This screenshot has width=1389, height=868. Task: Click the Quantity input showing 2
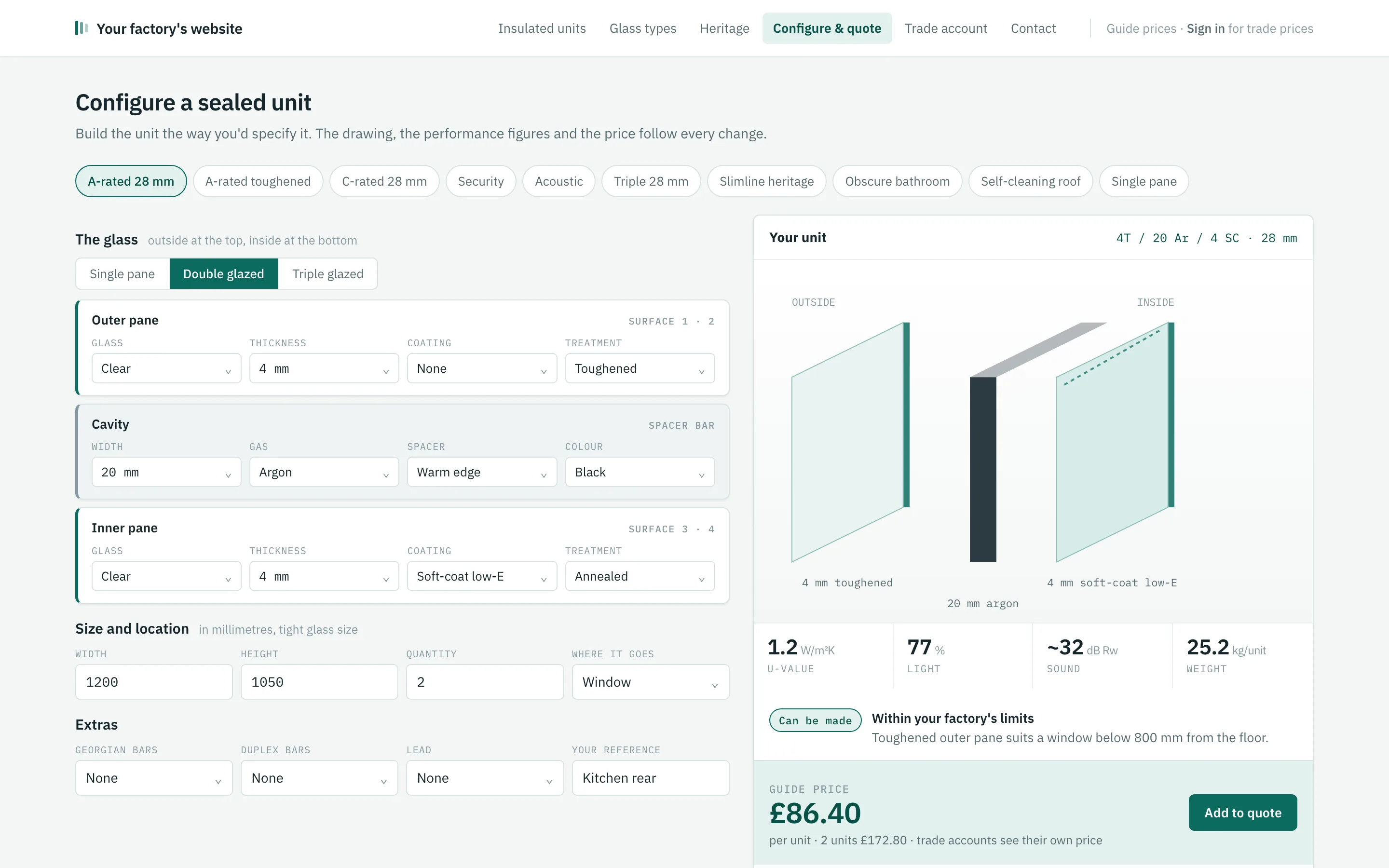pos(485,682)
